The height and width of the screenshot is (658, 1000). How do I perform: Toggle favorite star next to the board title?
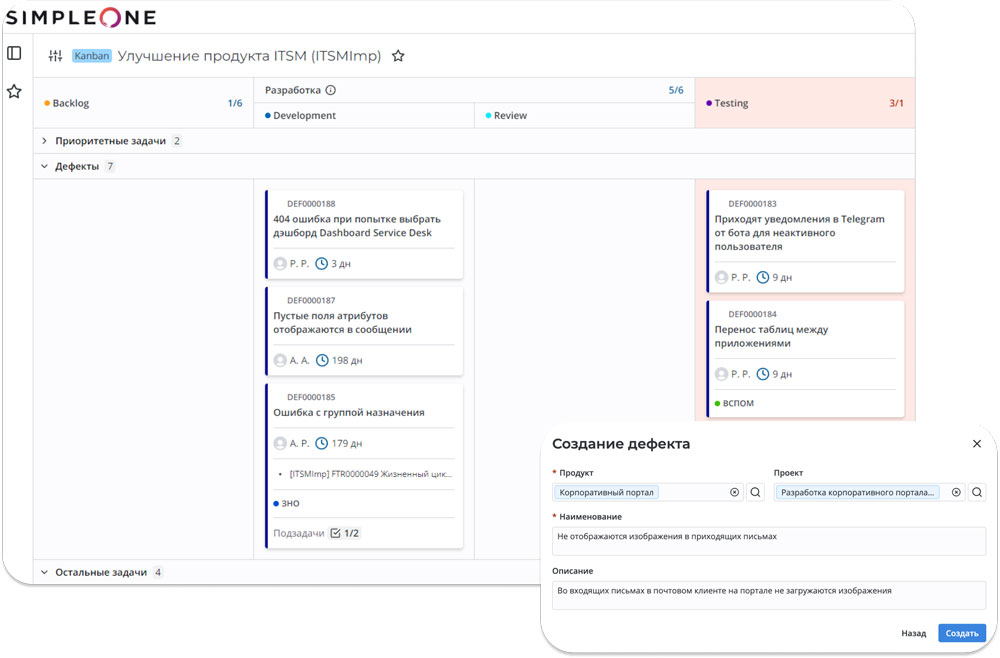click(398, 56)
